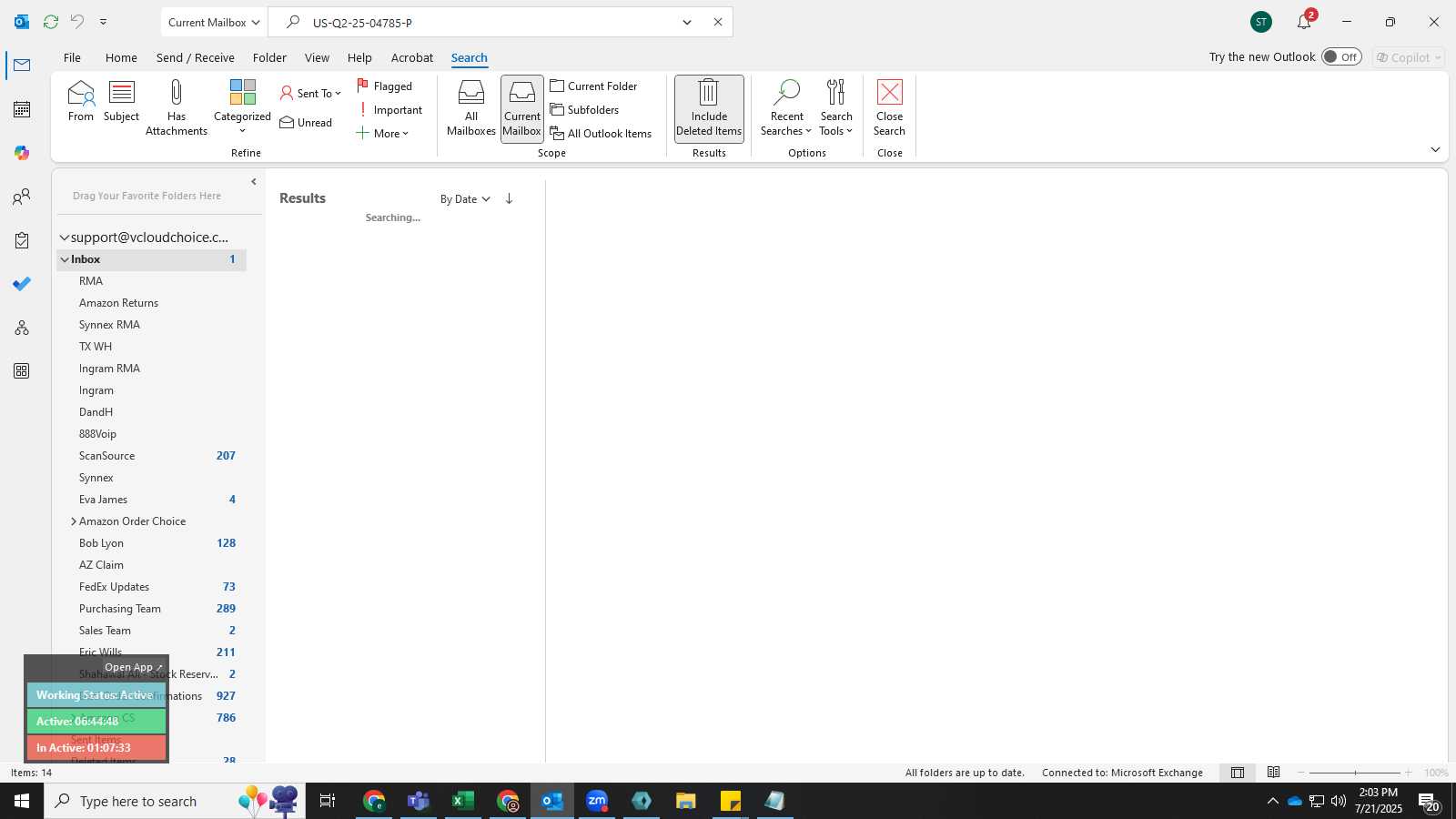The width and height of the screenshot is (1456, 819).
Task: Open More Apps in the sidebar
Action: 22,371
